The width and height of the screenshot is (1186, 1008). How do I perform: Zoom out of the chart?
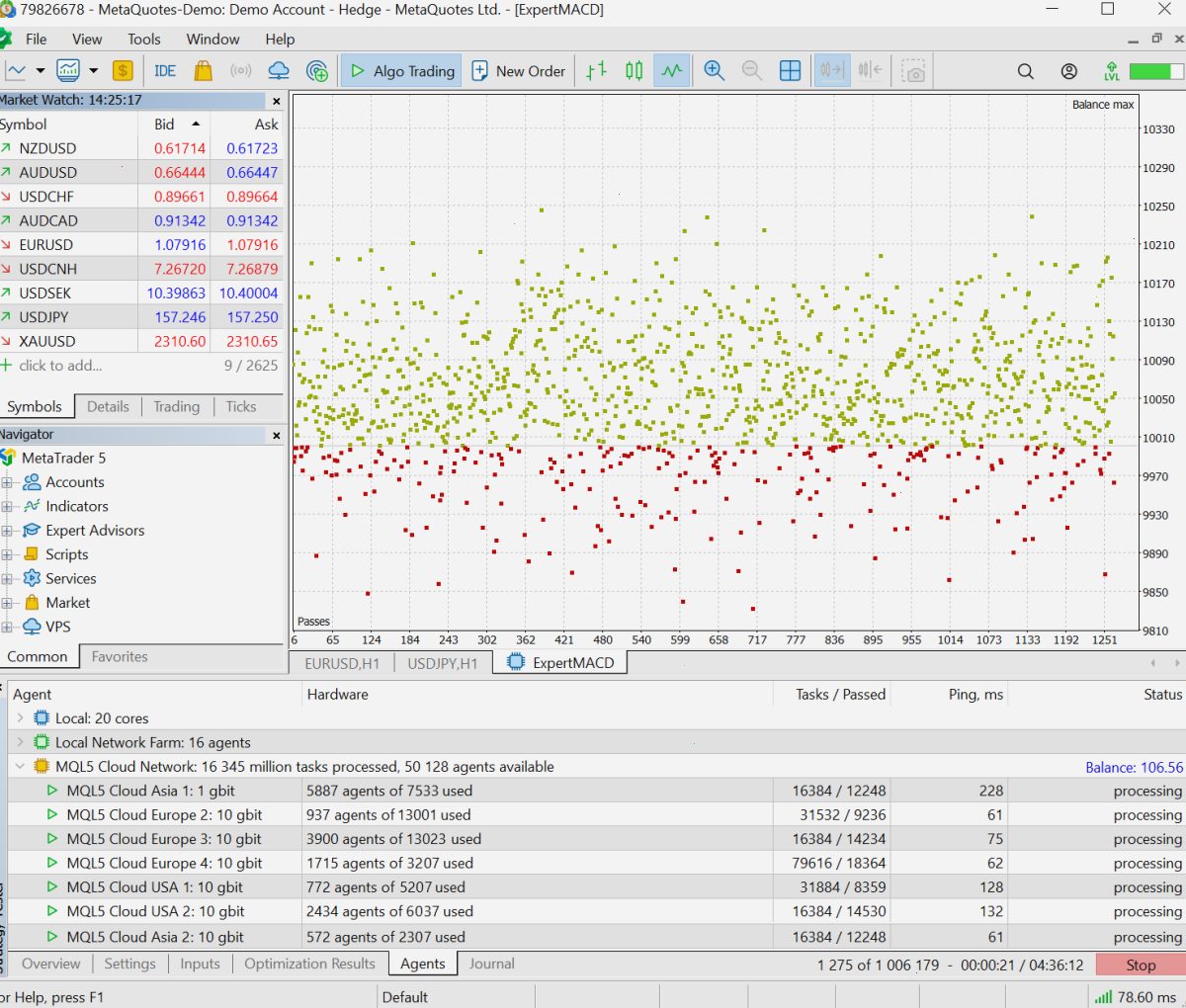(x=752, y=71)
